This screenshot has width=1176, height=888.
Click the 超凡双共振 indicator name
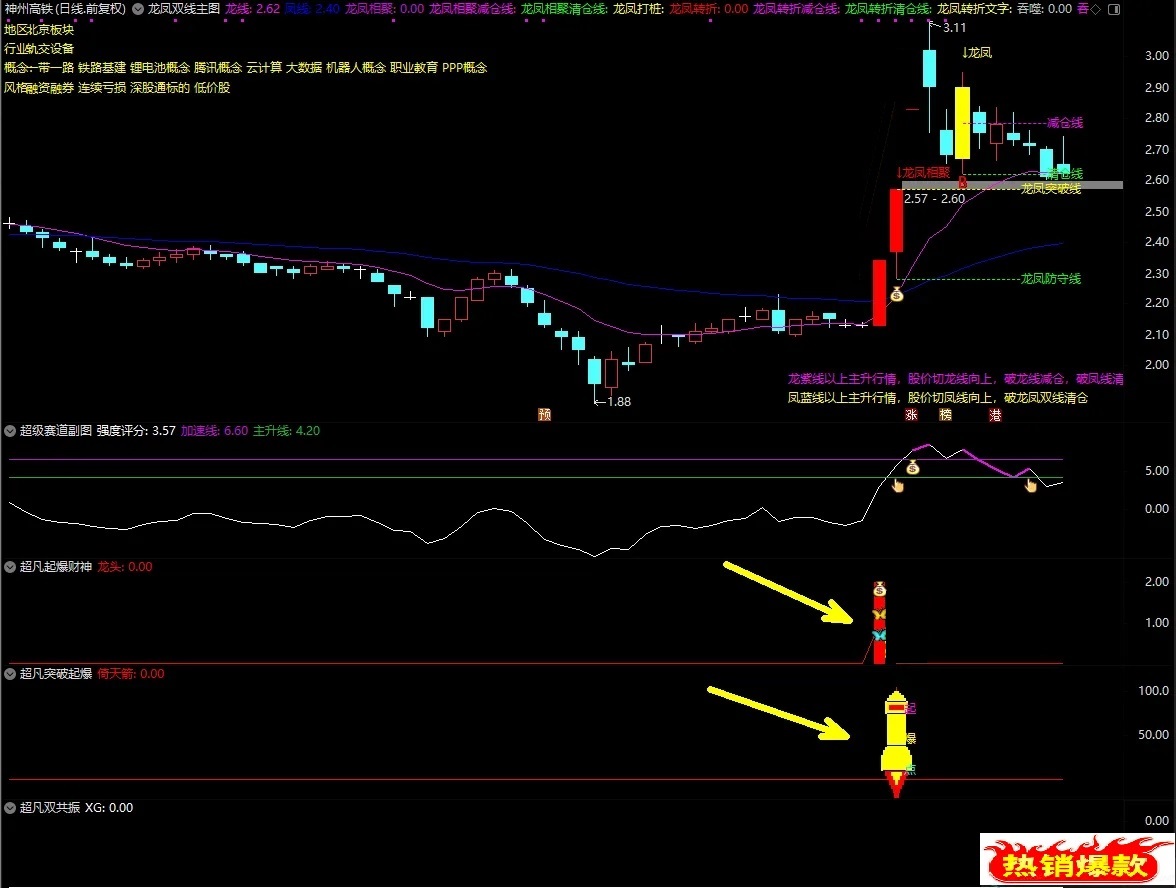point(50,808)
